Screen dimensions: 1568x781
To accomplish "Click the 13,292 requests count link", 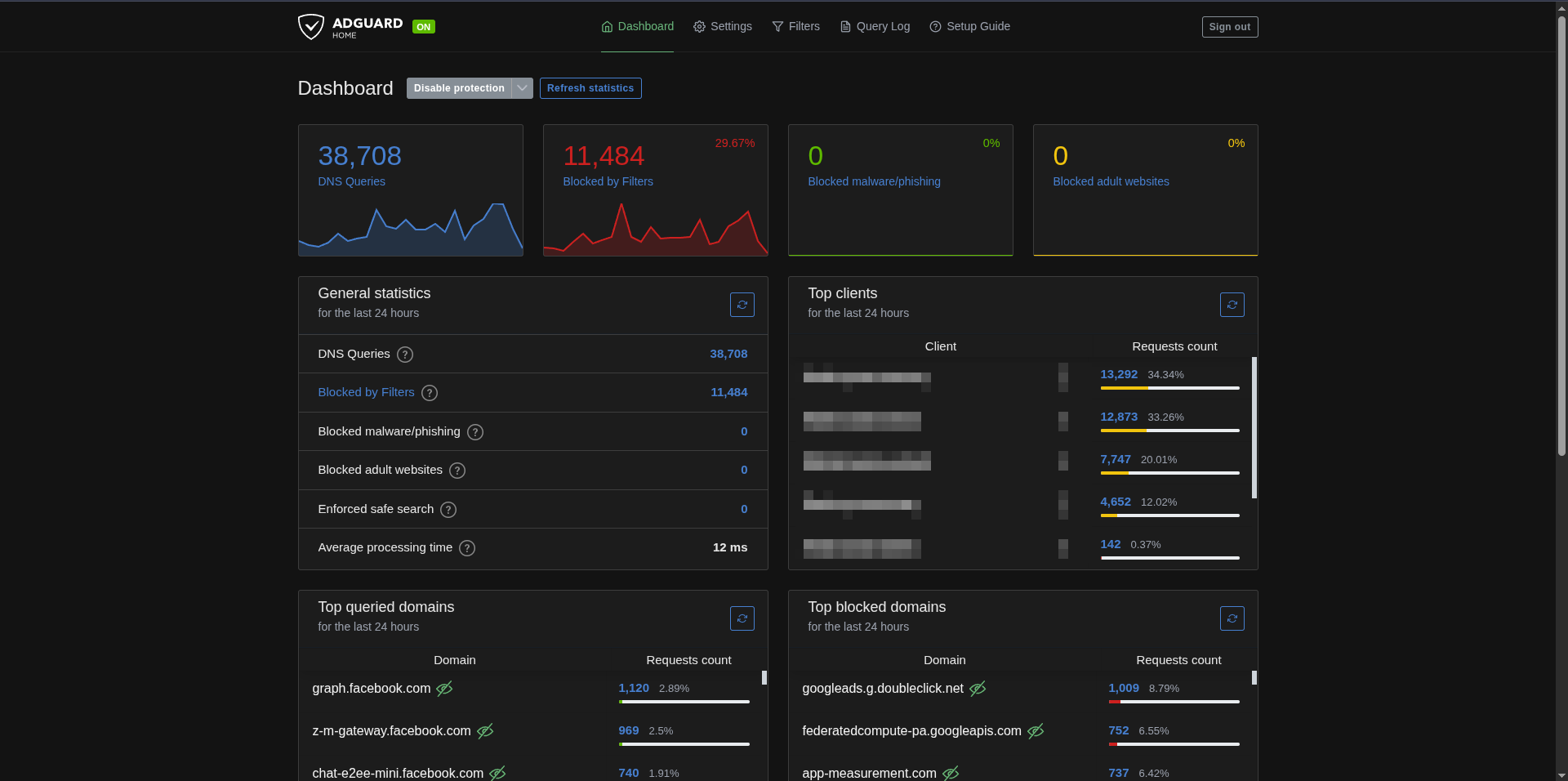I will (1119, 374).
